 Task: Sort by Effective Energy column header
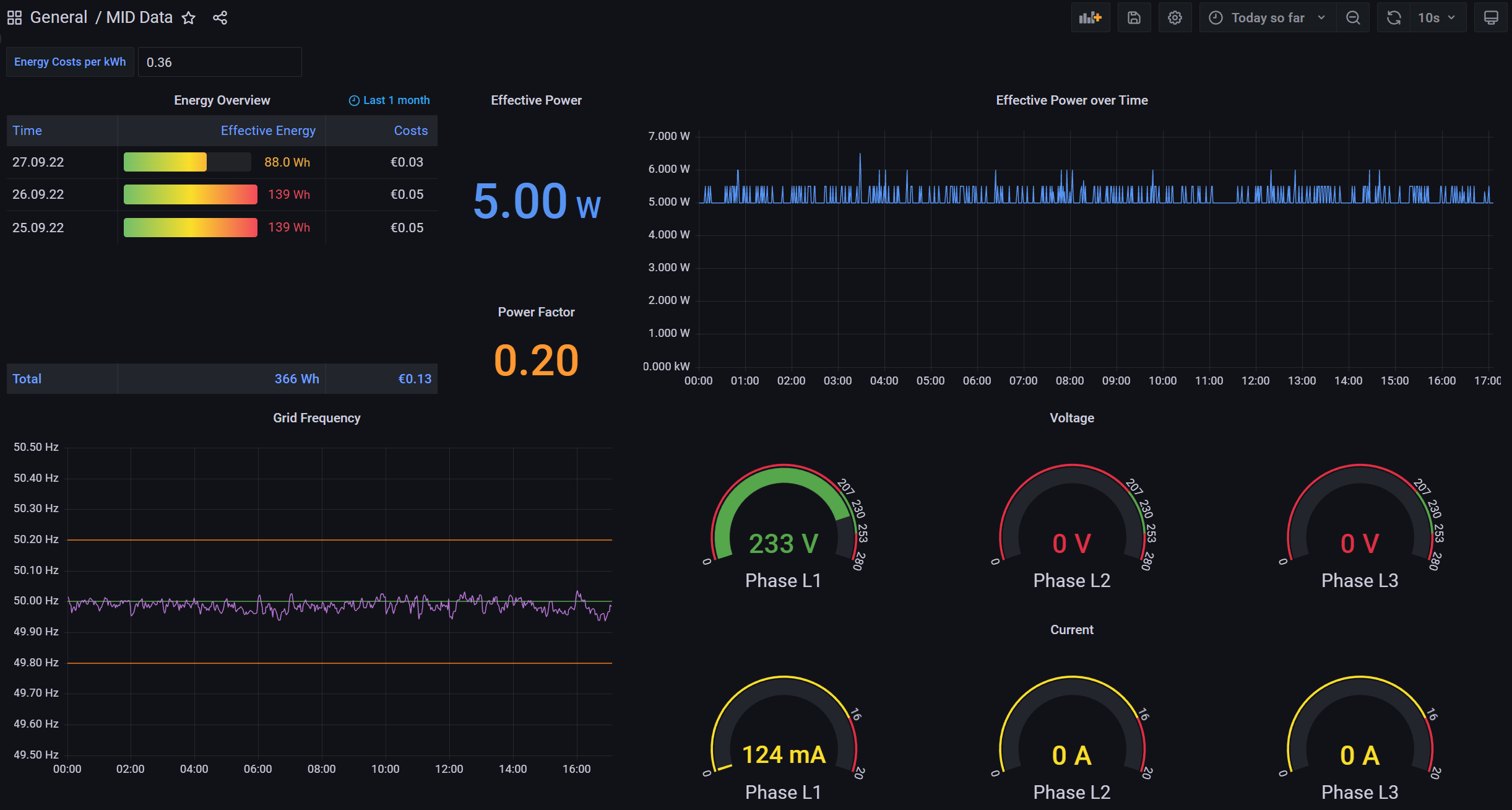click(x=268, y=131)
